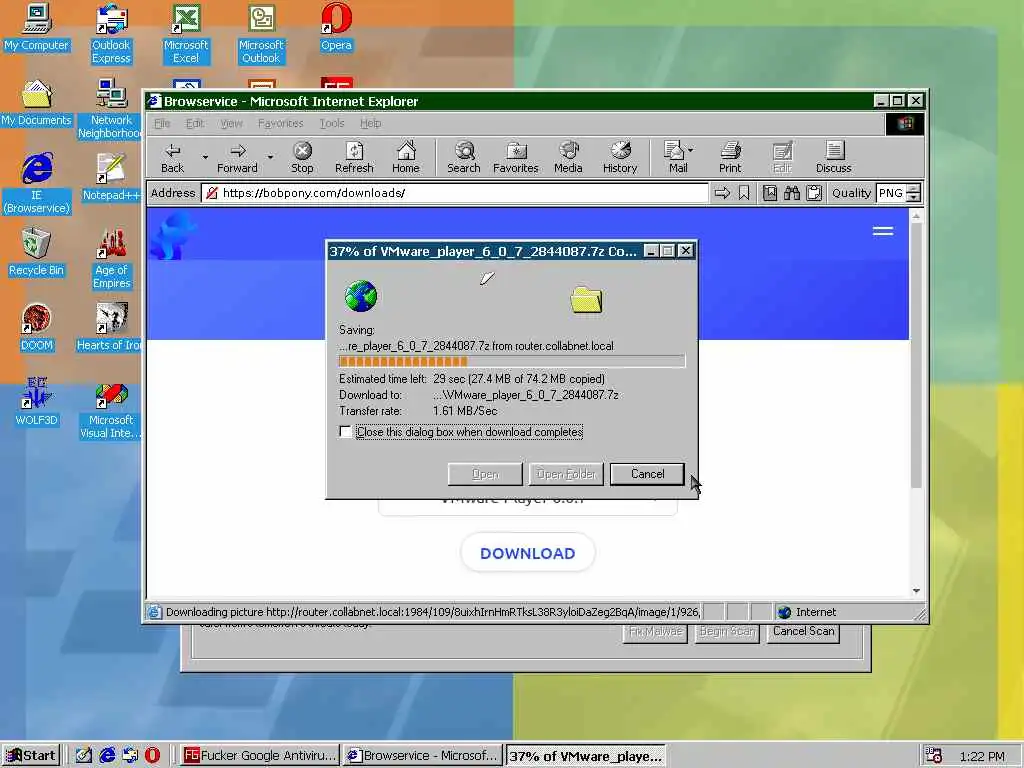Image resolution: width=1024 pixels, height=768 pixels.
Task: Click the bookmark icon next to Go arrow
Action: tap(744, 193)
